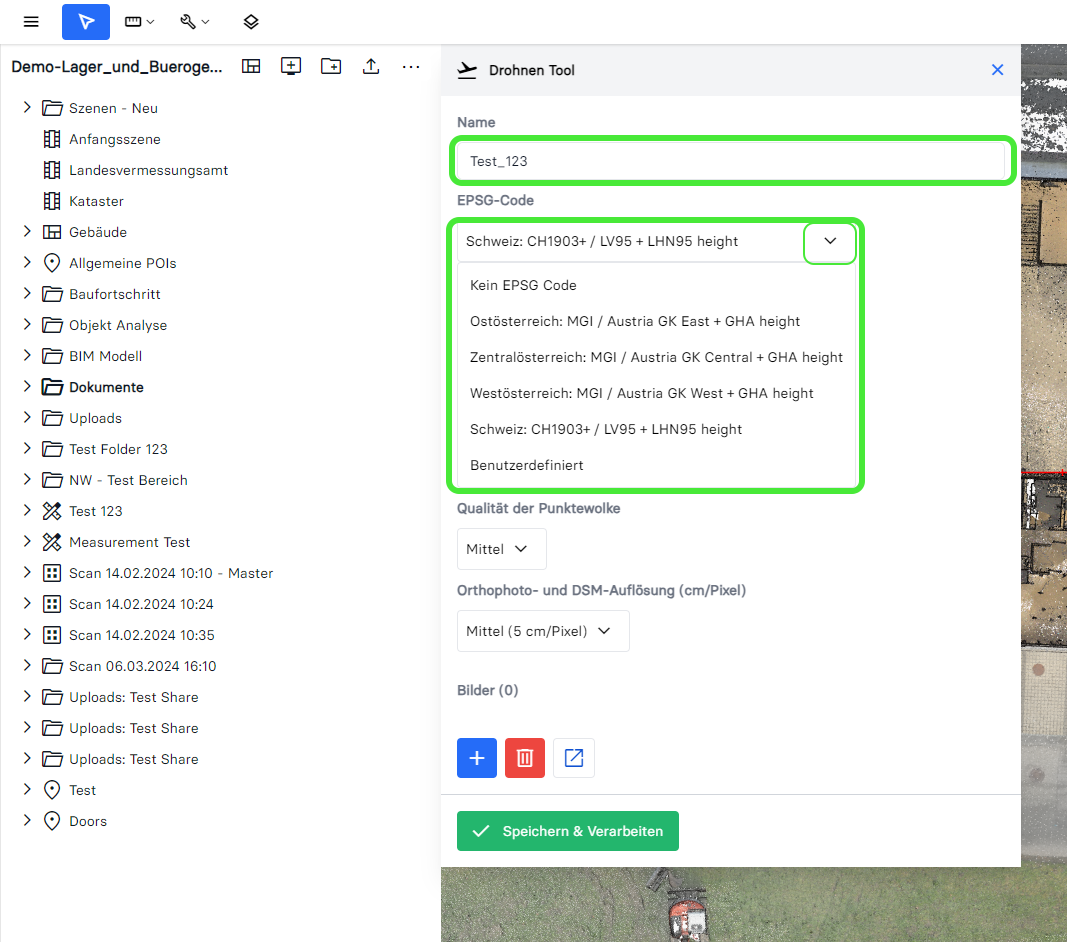Click the open external link icon
1067x942 pixels.
(x=574, y=758)
